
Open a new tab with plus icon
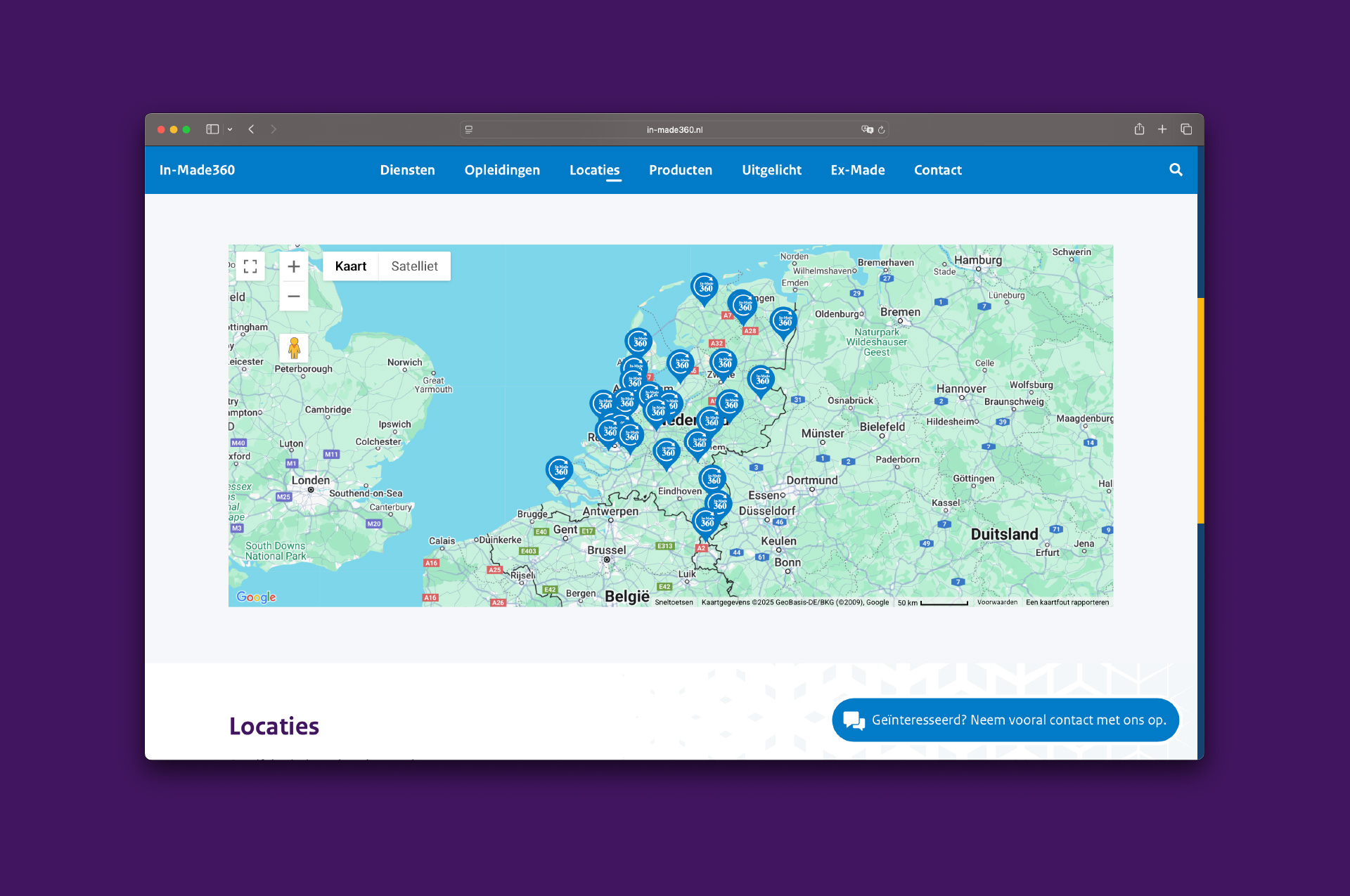1162,129
